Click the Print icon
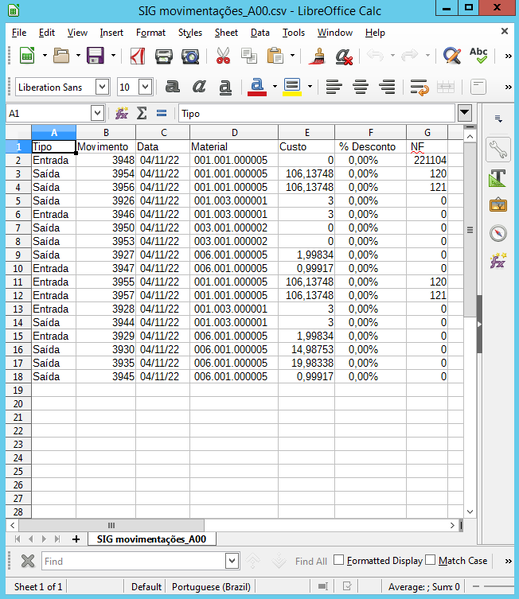The width and height of the screenshot is (519, 599). pyautogui.click(x=163, y=56)
